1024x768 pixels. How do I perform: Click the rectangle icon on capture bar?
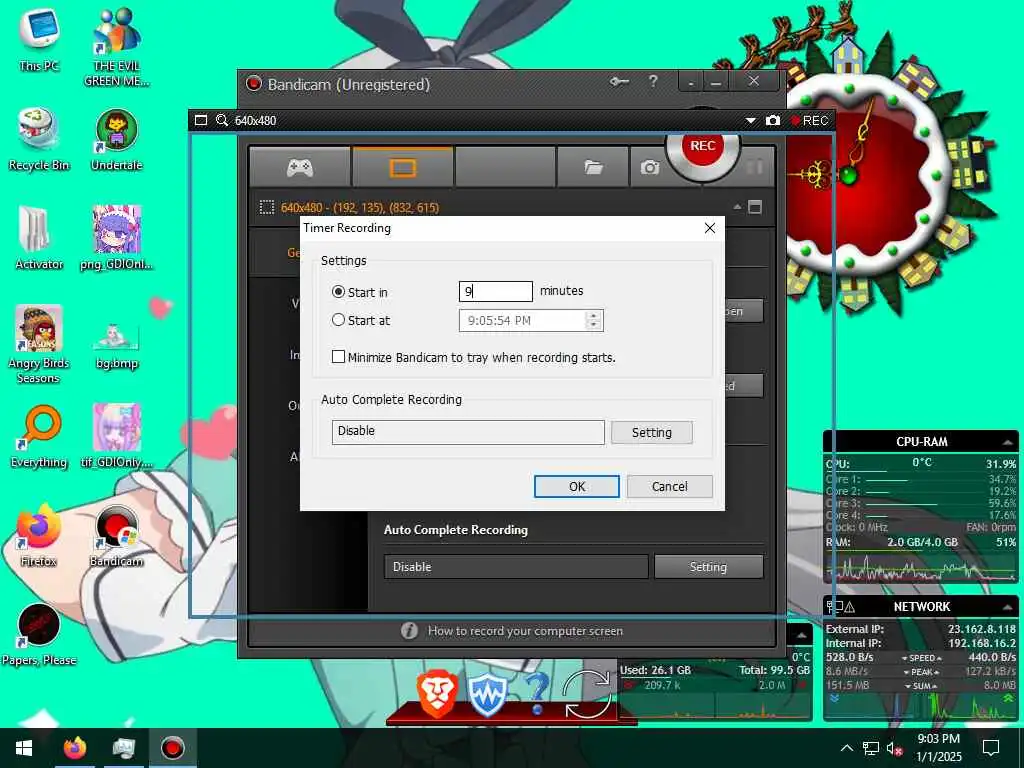click(201, 120)
